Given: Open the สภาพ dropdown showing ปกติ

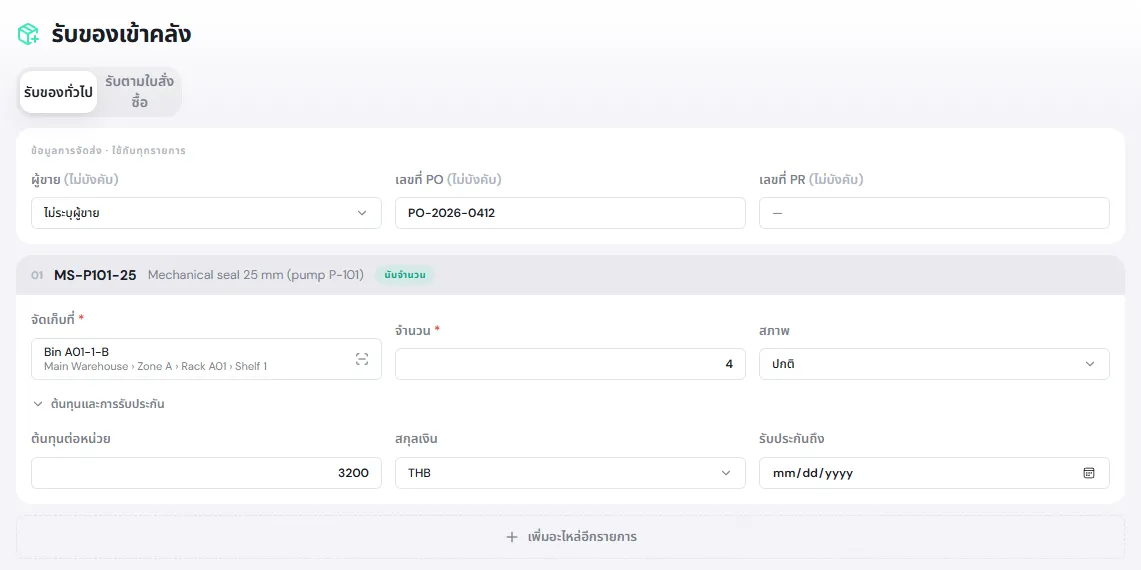Looking at the screenshot, I should [x=934, y=364].
